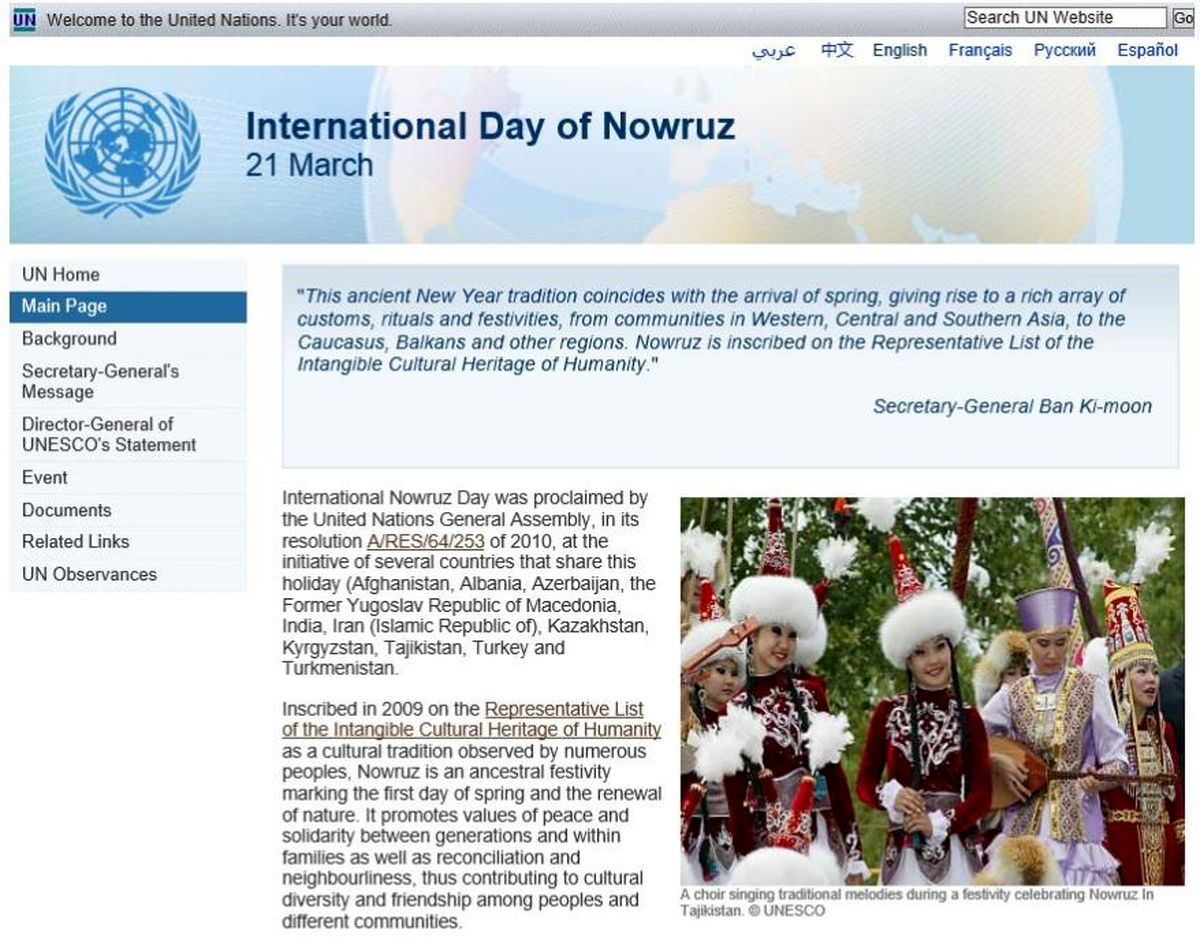Click the Search UN Website input field
The image size is (1200, 937).
1064,18
